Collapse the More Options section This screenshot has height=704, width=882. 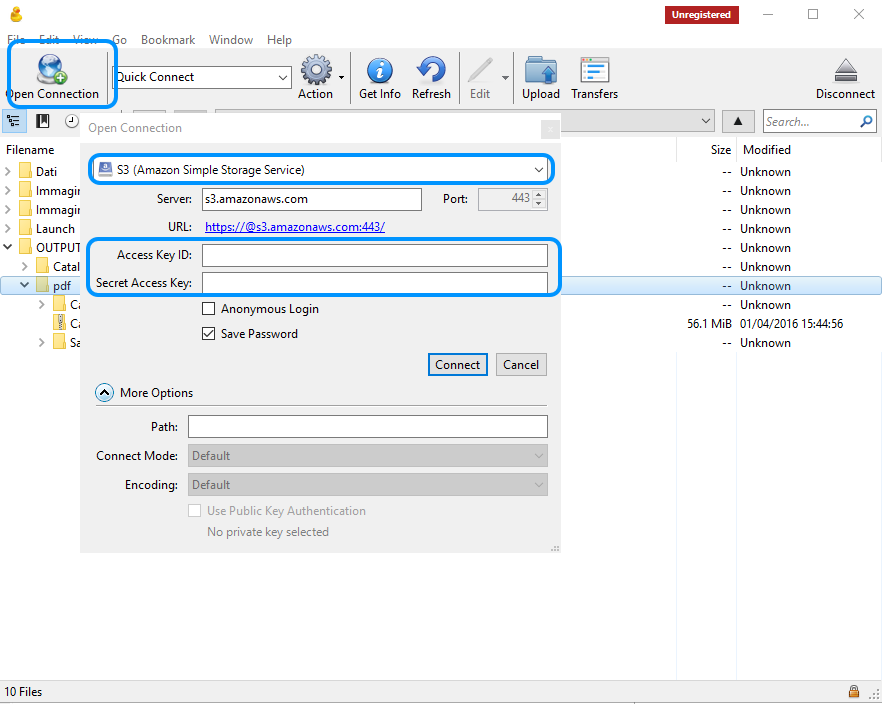click(x=105, y=392)
